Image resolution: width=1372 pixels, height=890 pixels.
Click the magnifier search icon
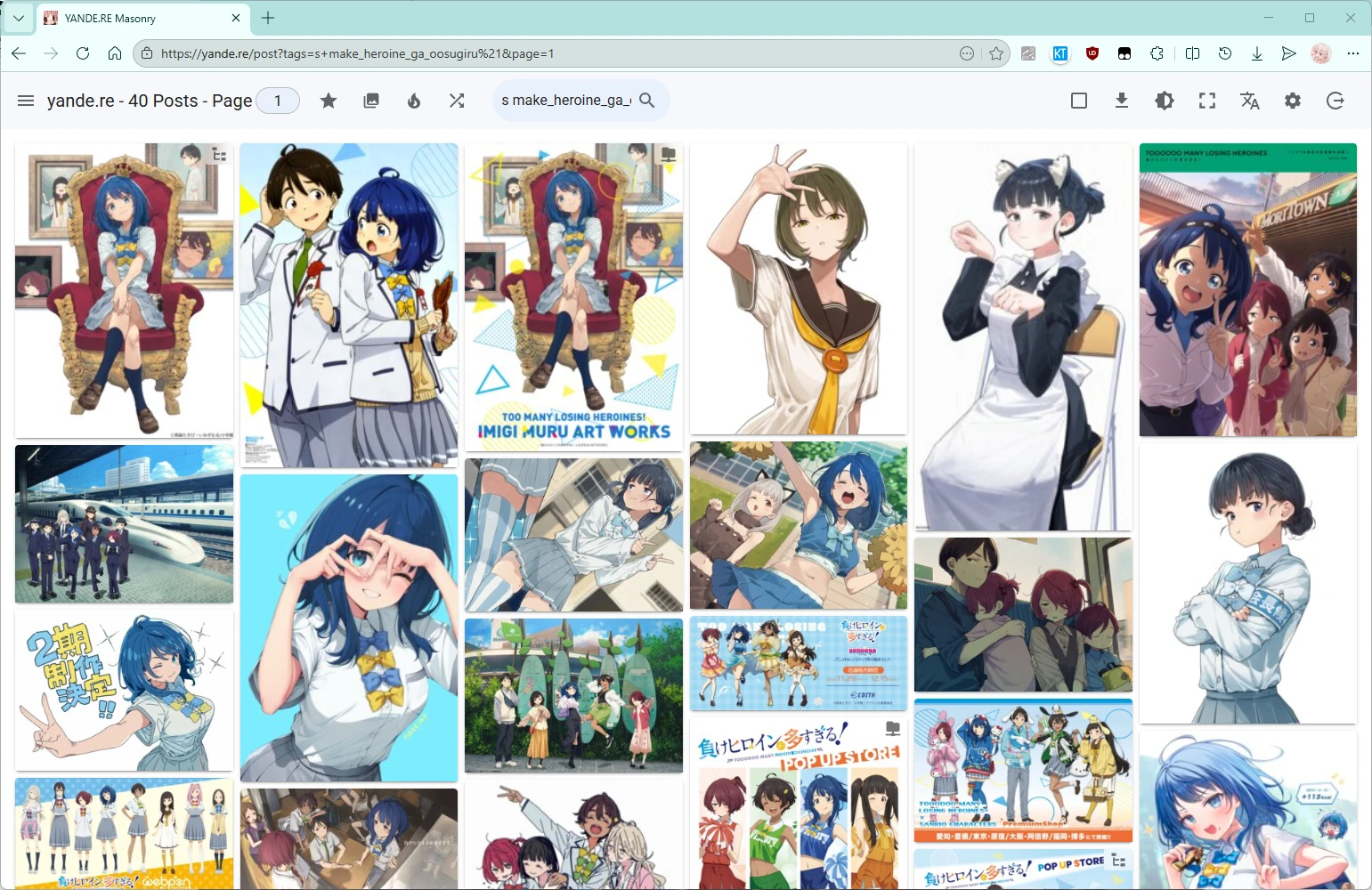(x=647, y=101)
